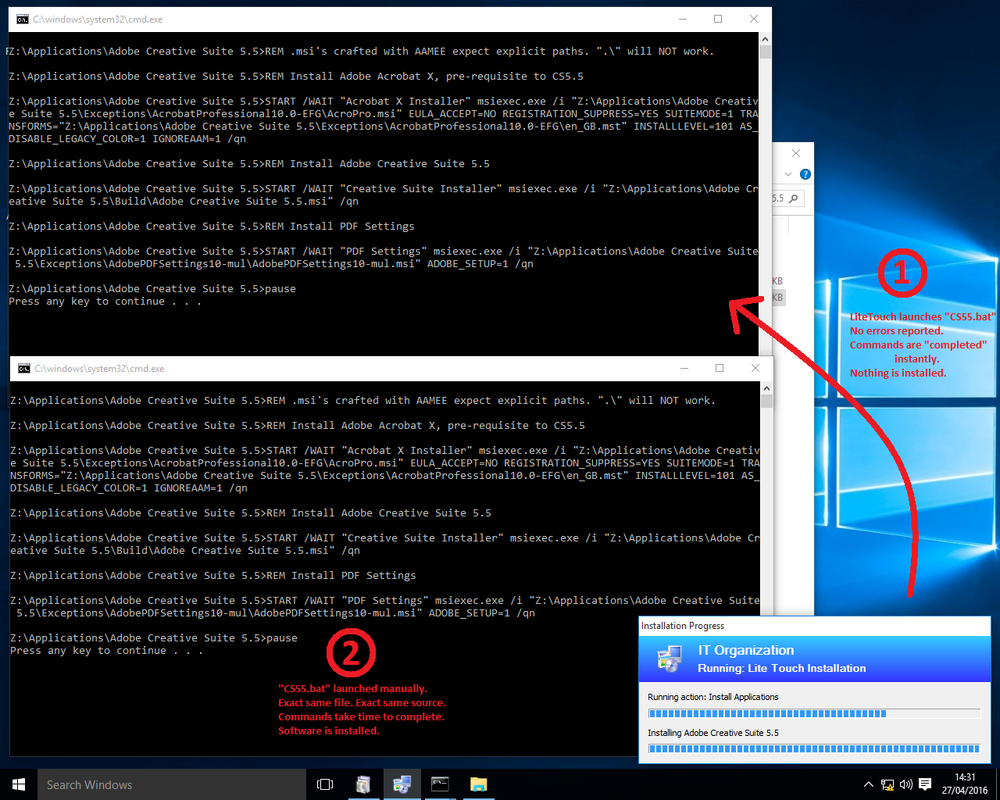
Task: Open the volume control in system tray
Action: tap(906, 785)
